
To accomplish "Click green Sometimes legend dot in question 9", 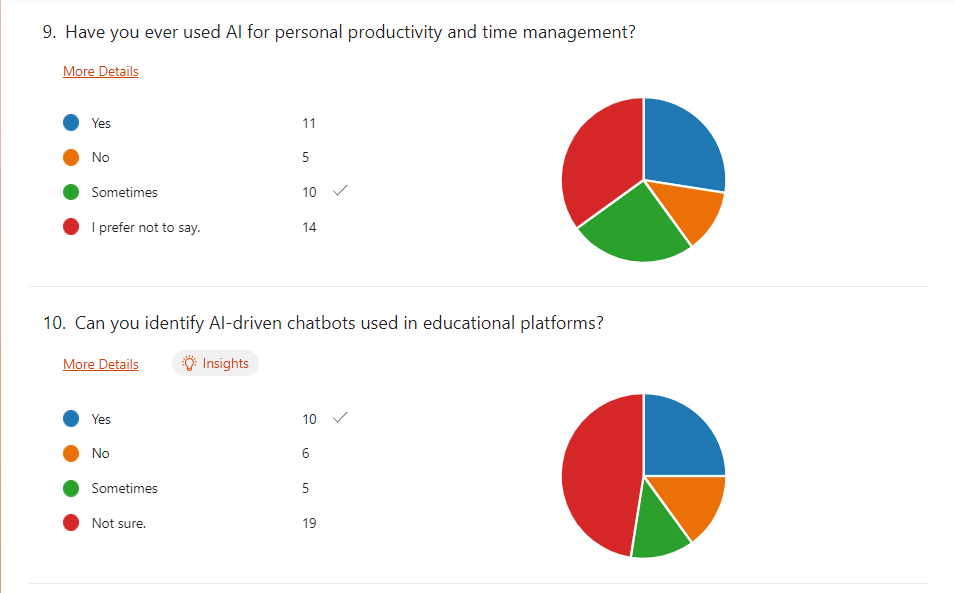I will coord(71,192).
